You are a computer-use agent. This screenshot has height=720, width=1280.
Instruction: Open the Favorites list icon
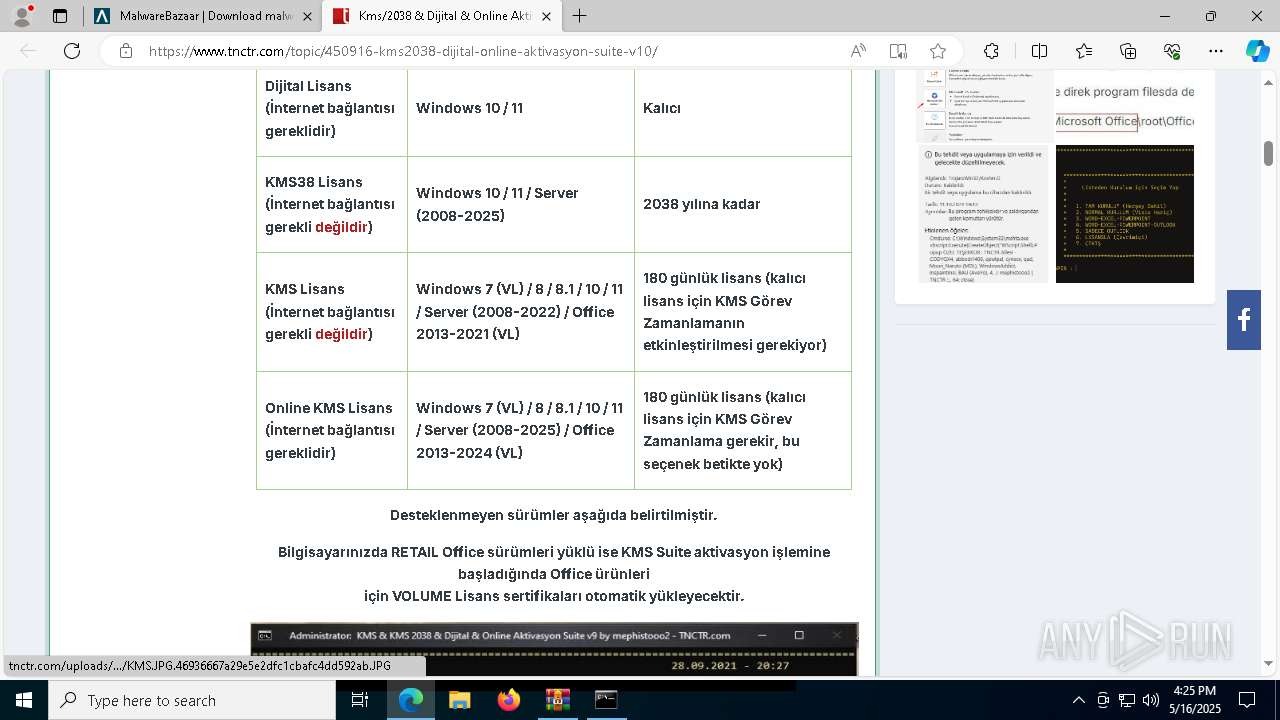coord(1084,51)
